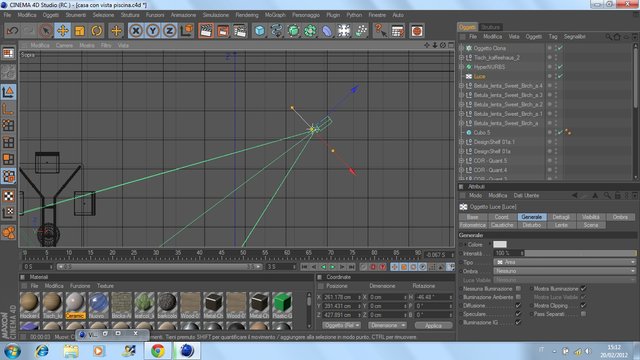This screenshot has width=640, height=360.
Task: Open the Tipo dropdown showing Area
Action: point(564,262)
